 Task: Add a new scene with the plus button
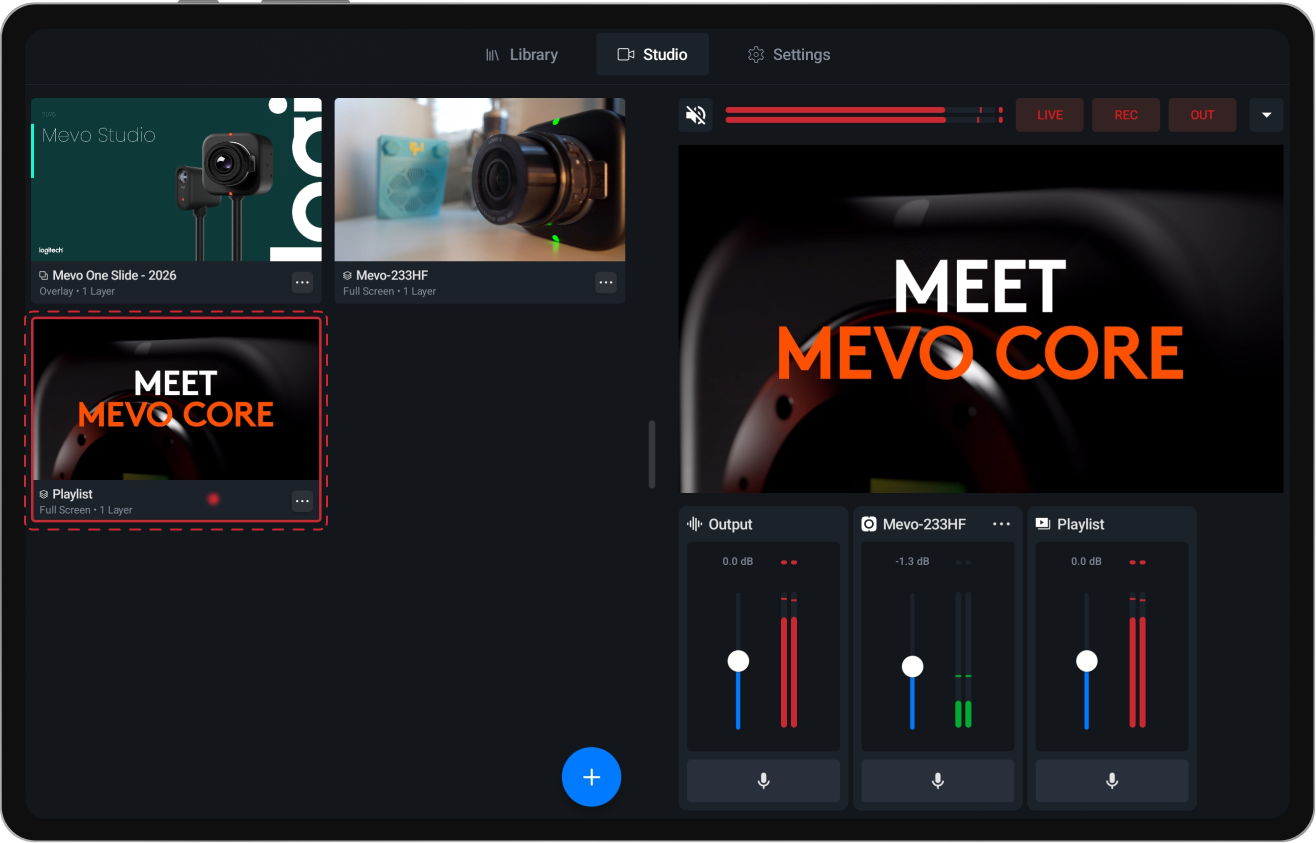591,777
